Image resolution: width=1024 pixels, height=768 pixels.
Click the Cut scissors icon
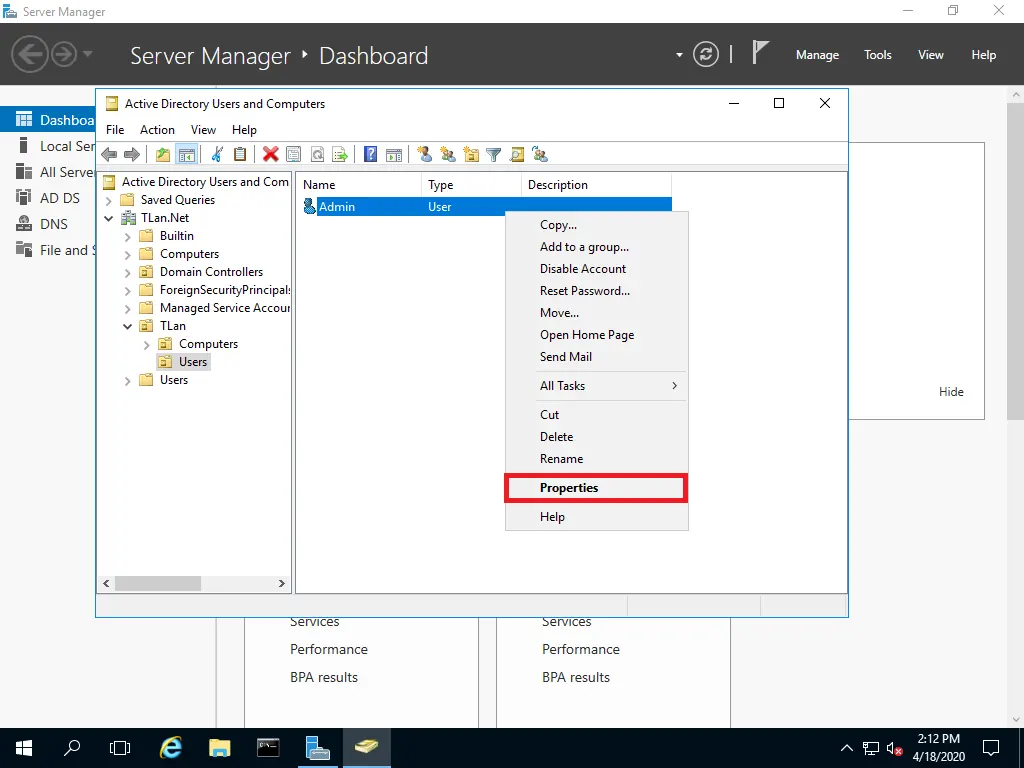[217, 155]
